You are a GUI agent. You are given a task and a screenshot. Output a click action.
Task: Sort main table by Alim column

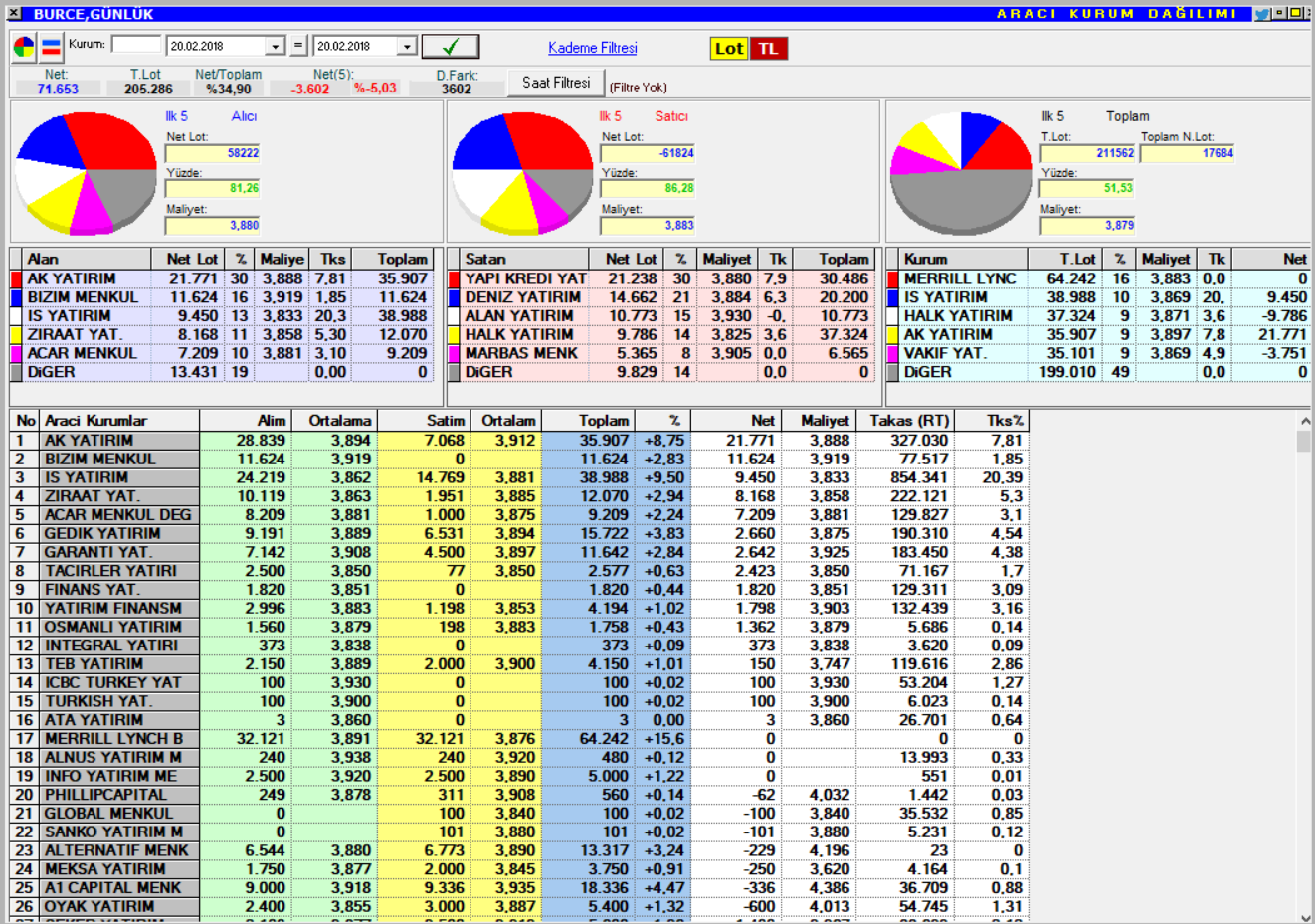(x=245, y=421)
